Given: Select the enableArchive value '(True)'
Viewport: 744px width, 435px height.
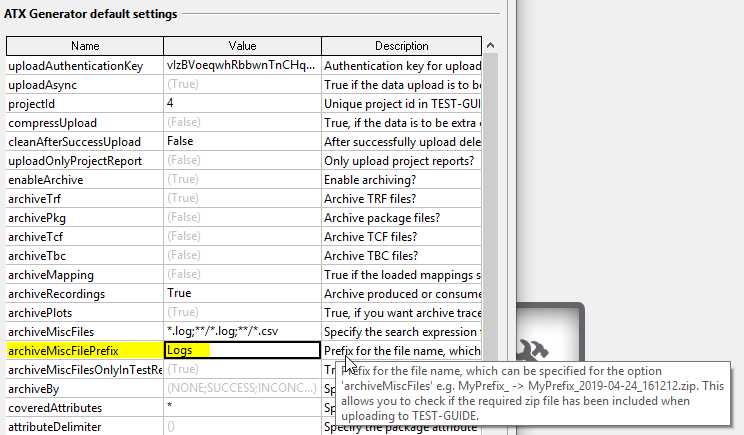Looking at the screenshot, I should pyautogui.click(x=242, y=179).
